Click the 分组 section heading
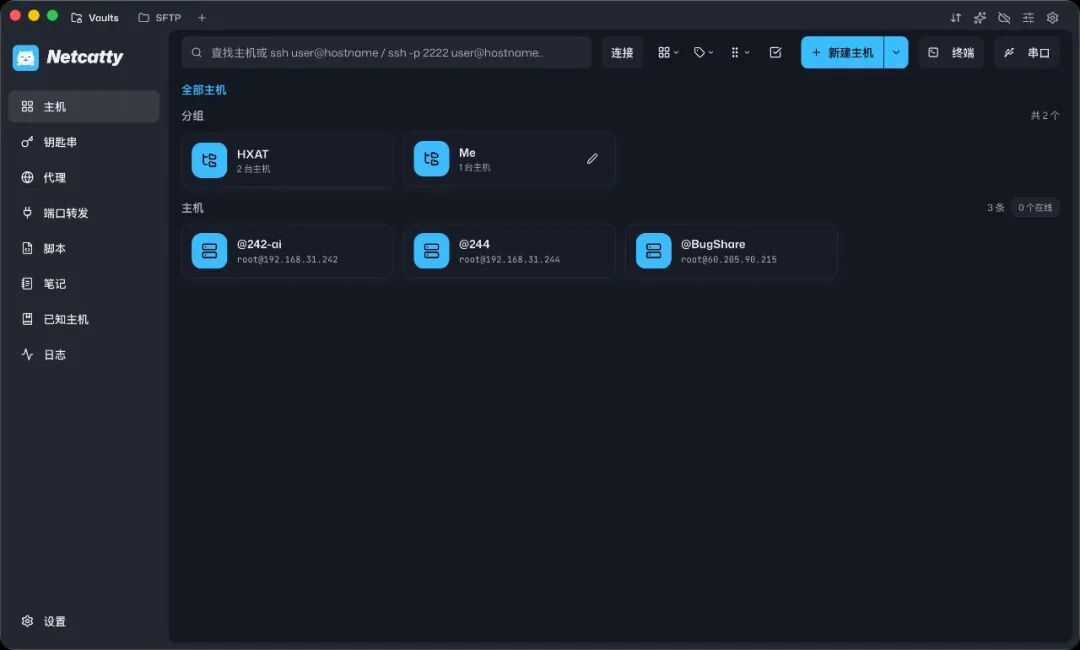This screenshot has width=1080, height=650. (193, 116)
